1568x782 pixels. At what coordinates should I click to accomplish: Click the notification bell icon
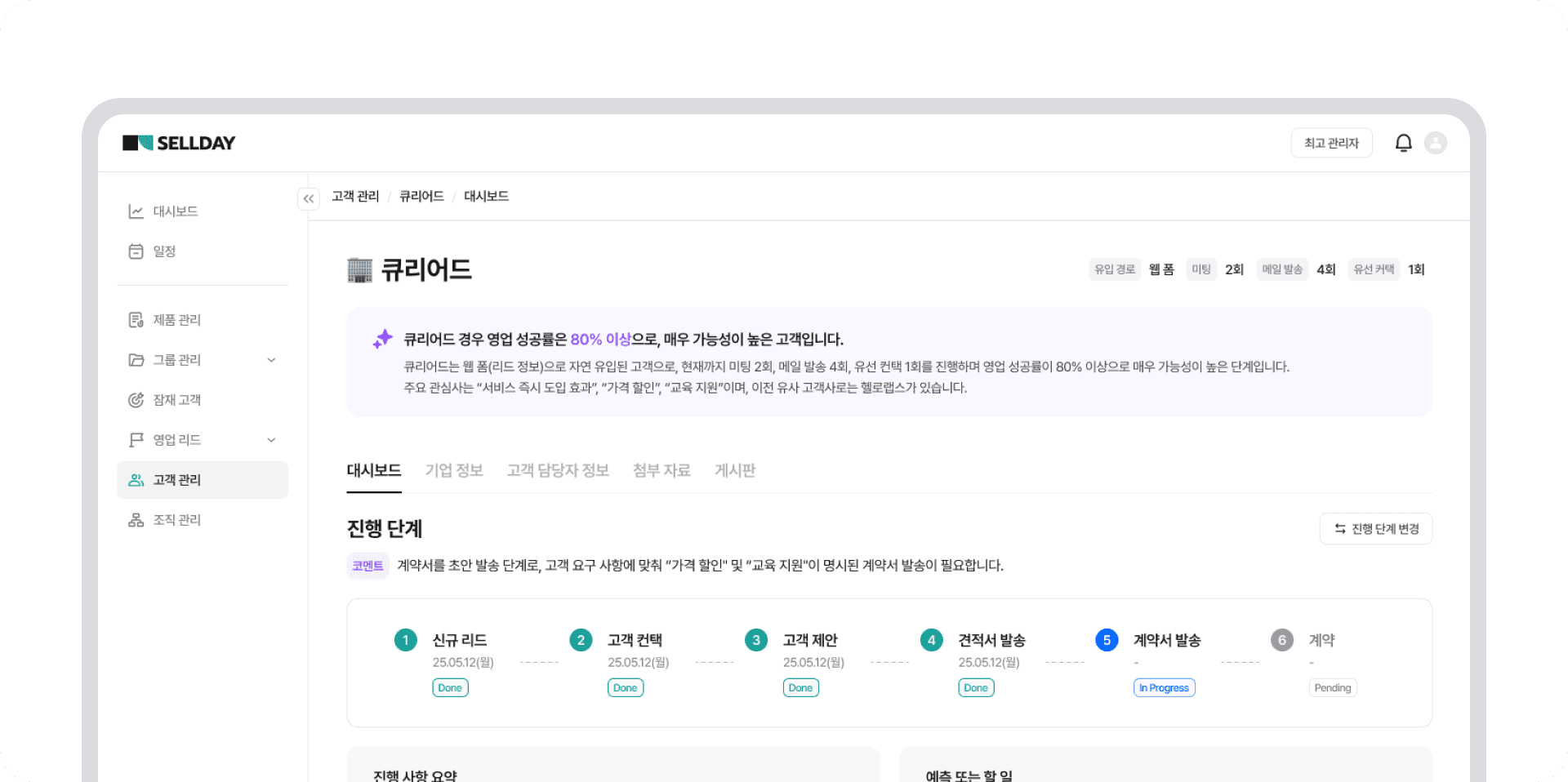[1403, 142]
